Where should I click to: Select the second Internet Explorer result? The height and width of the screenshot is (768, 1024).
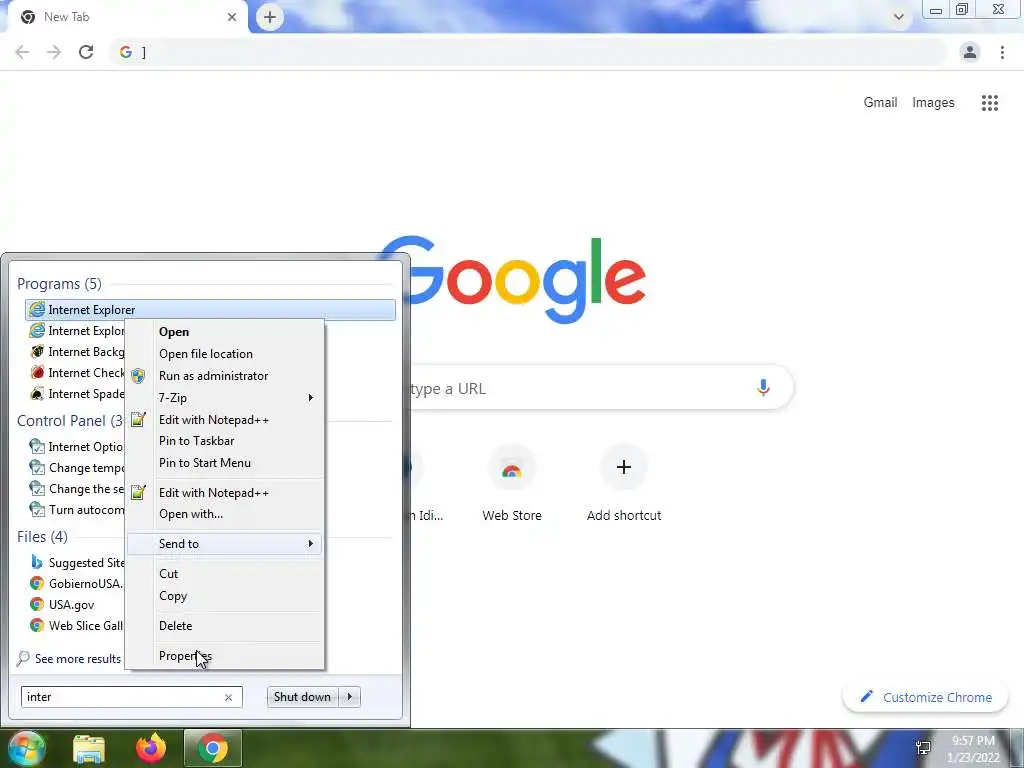[x=76, y=330]
